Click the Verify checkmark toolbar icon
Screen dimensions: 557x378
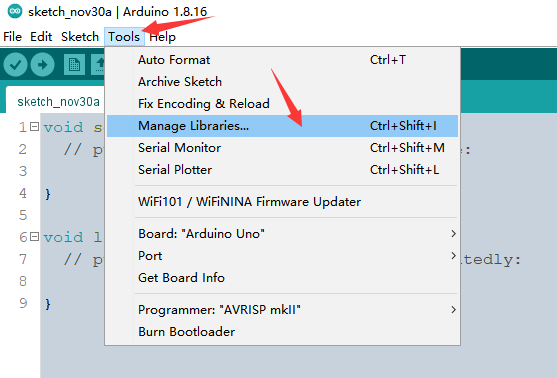15,65
